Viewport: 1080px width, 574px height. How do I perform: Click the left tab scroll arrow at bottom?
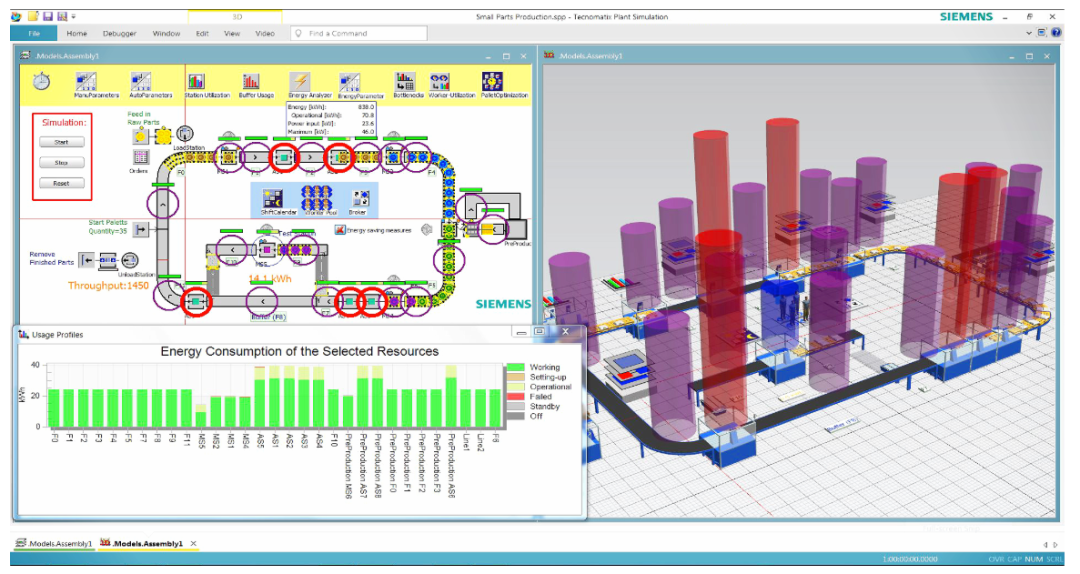pyautogui.click(x=1046, y=544)
